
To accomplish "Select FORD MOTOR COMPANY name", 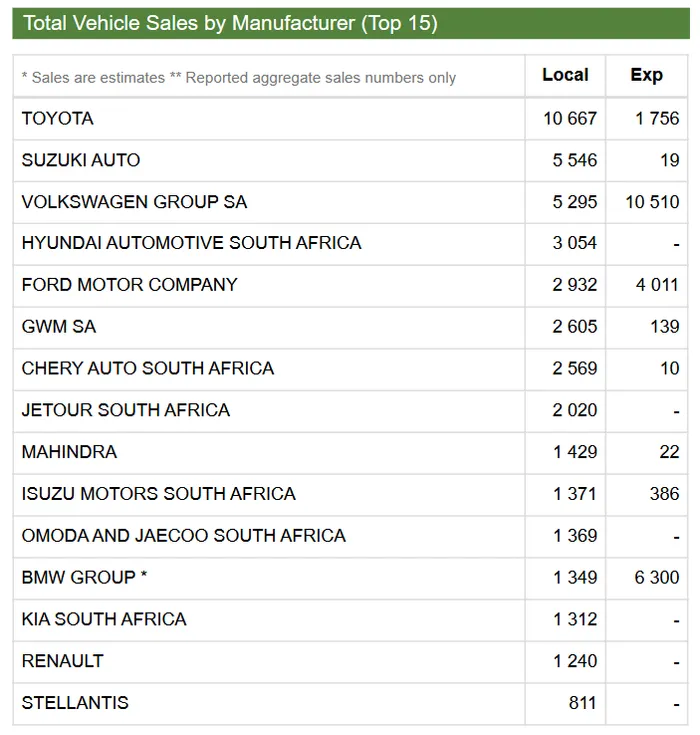I will pos(129,285).
